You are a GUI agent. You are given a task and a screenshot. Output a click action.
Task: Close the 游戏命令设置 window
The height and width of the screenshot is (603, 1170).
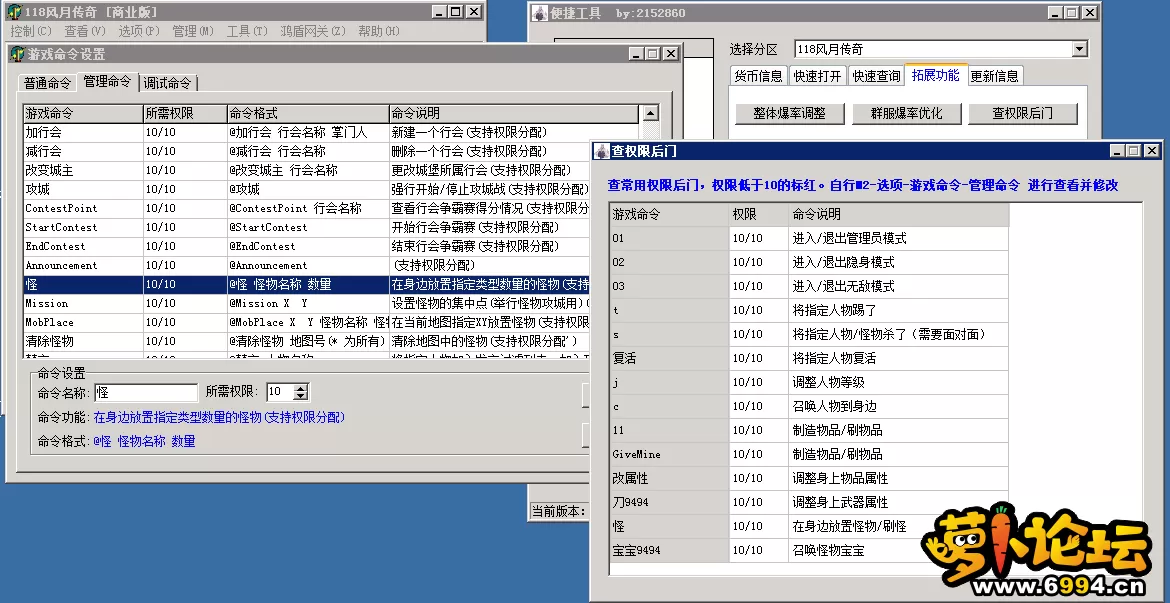pos(671,54)
